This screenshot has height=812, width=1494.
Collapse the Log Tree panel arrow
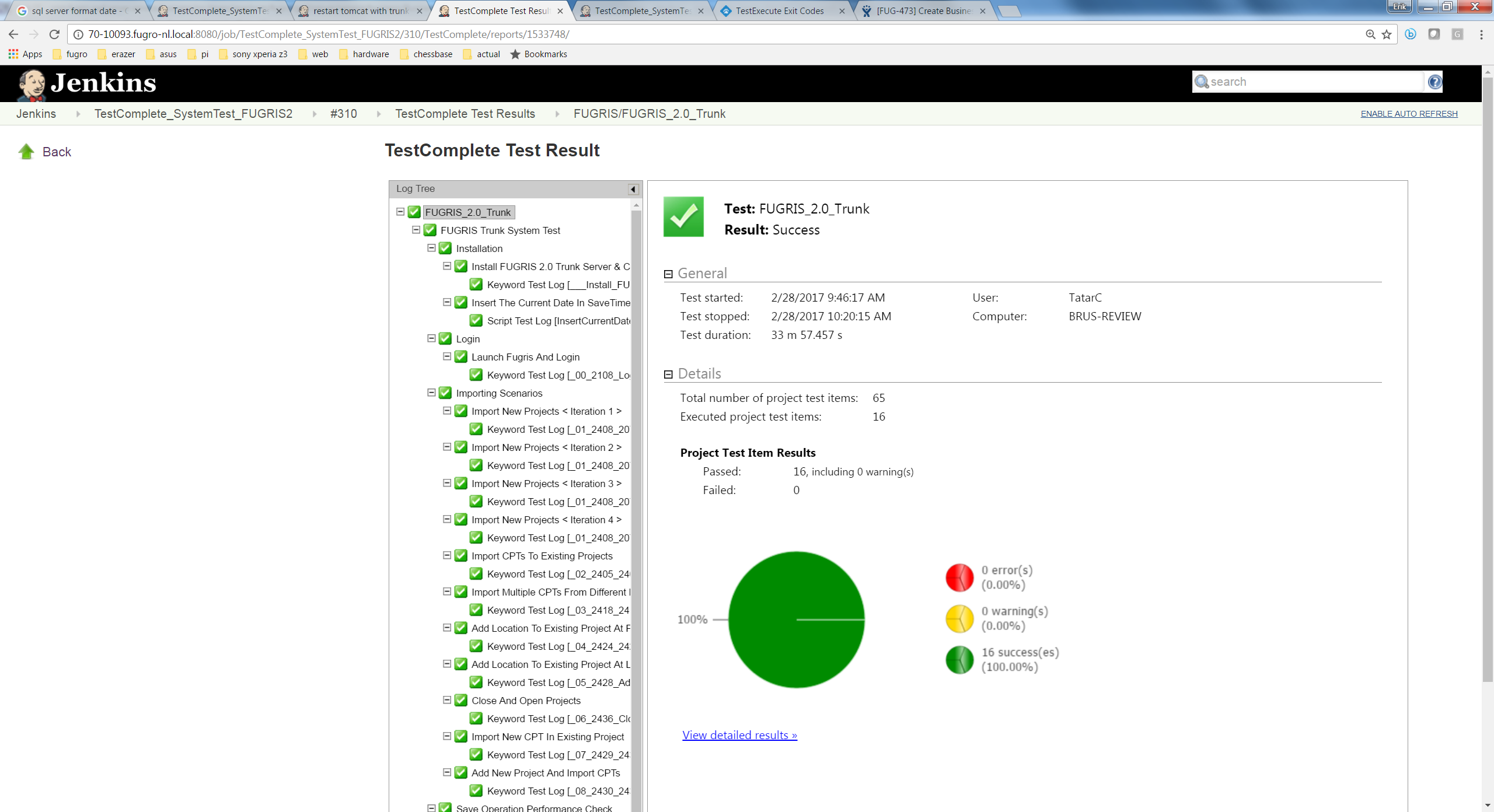(x=633, y=189)
